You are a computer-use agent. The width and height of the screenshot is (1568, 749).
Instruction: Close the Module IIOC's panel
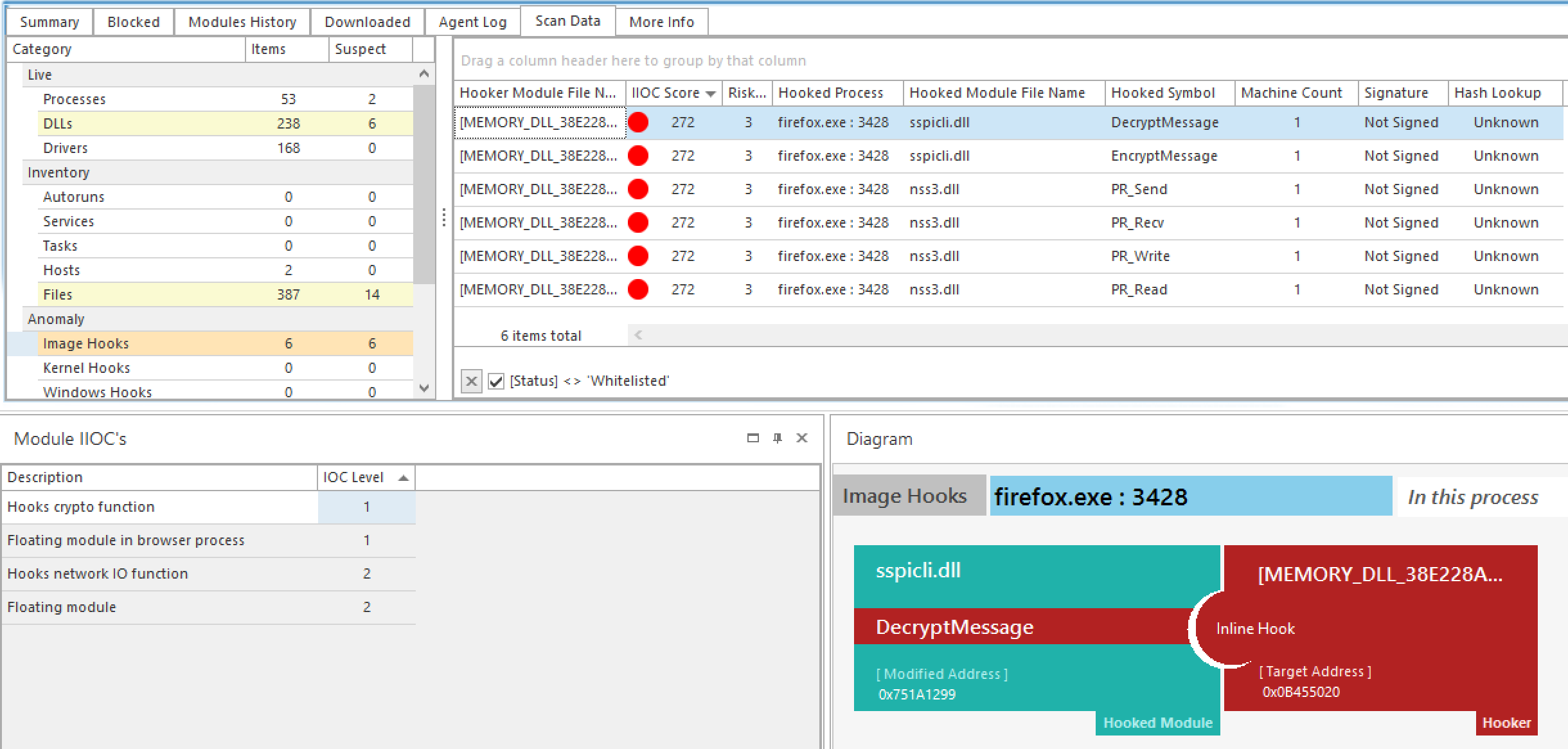point(802,438)
